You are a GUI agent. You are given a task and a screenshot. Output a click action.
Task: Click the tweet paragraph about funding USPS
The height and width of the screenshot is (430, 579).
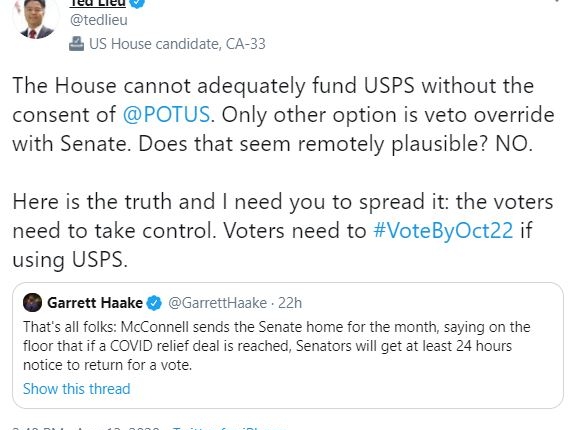click(x=283, y=115)
